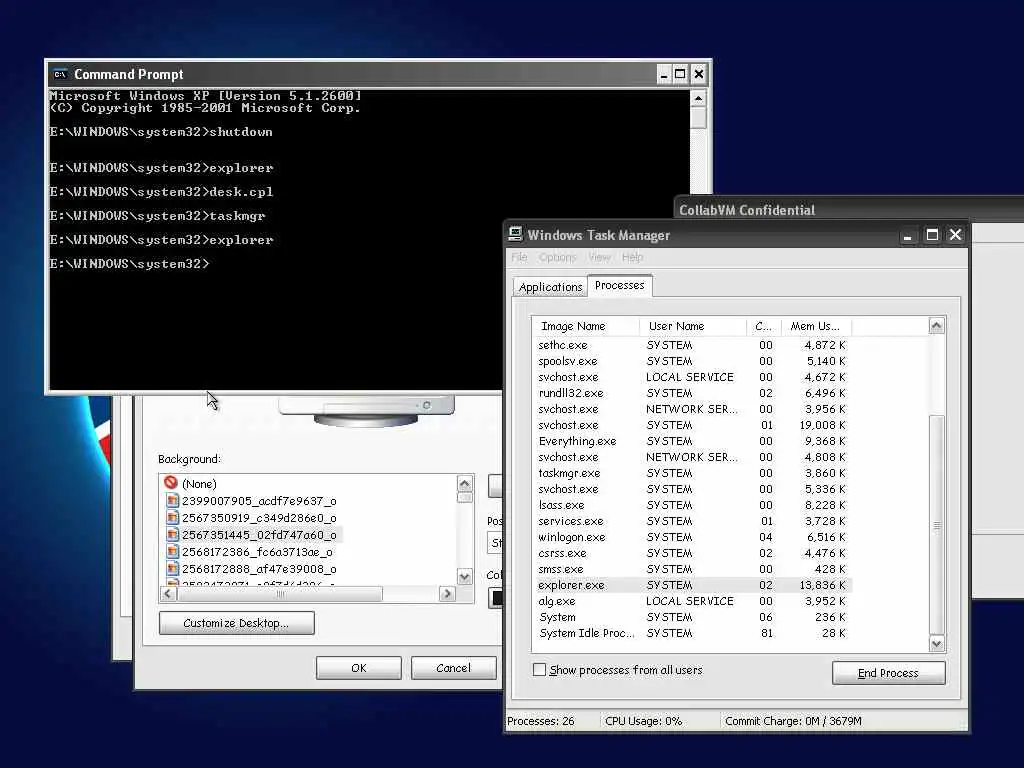The height and width of the screenshot is (768, 1024).
Task: Click the process list scrollbar thumb
Action: [936, 525]
